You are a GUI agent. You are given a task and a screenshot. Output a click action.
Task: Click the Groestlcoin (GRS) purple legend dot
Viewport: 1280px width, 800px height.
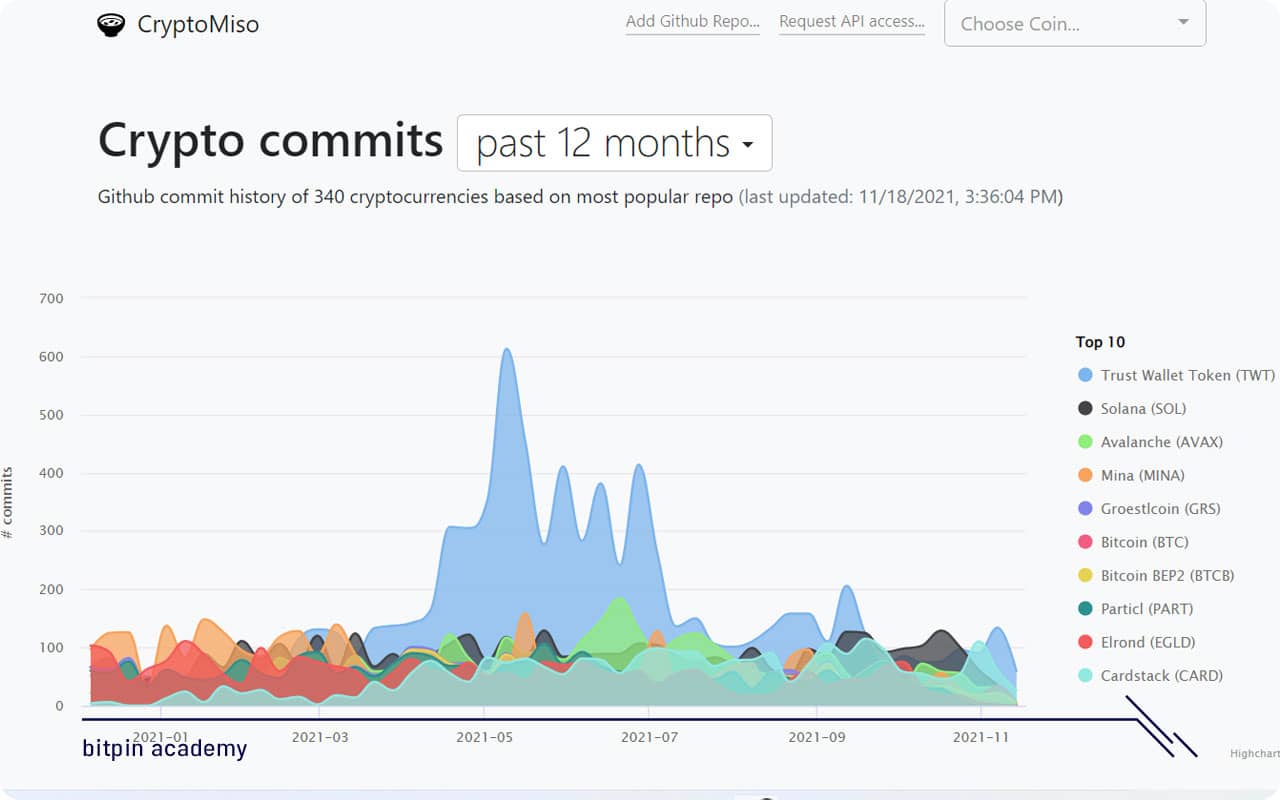pos(1085,509)
